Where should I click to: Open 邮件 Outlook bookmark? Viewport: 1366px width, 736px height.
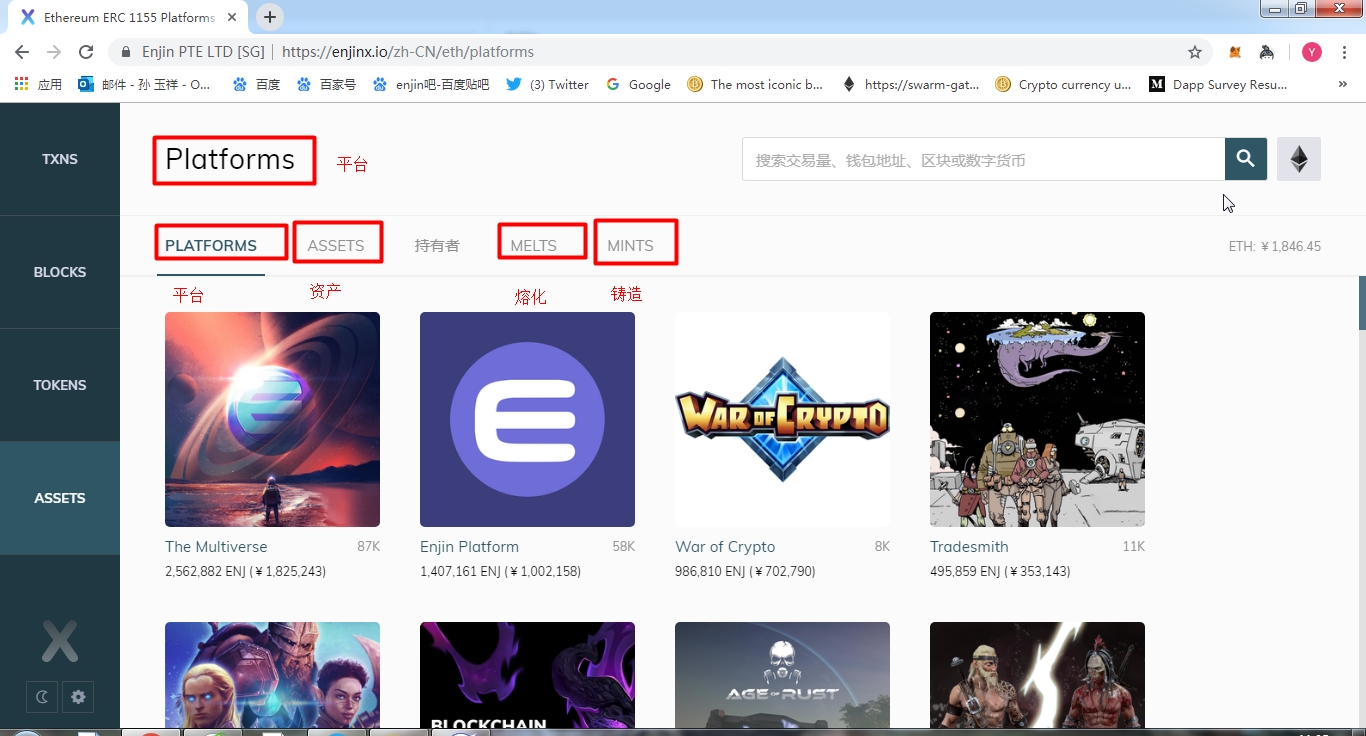[x=145, y=85]
